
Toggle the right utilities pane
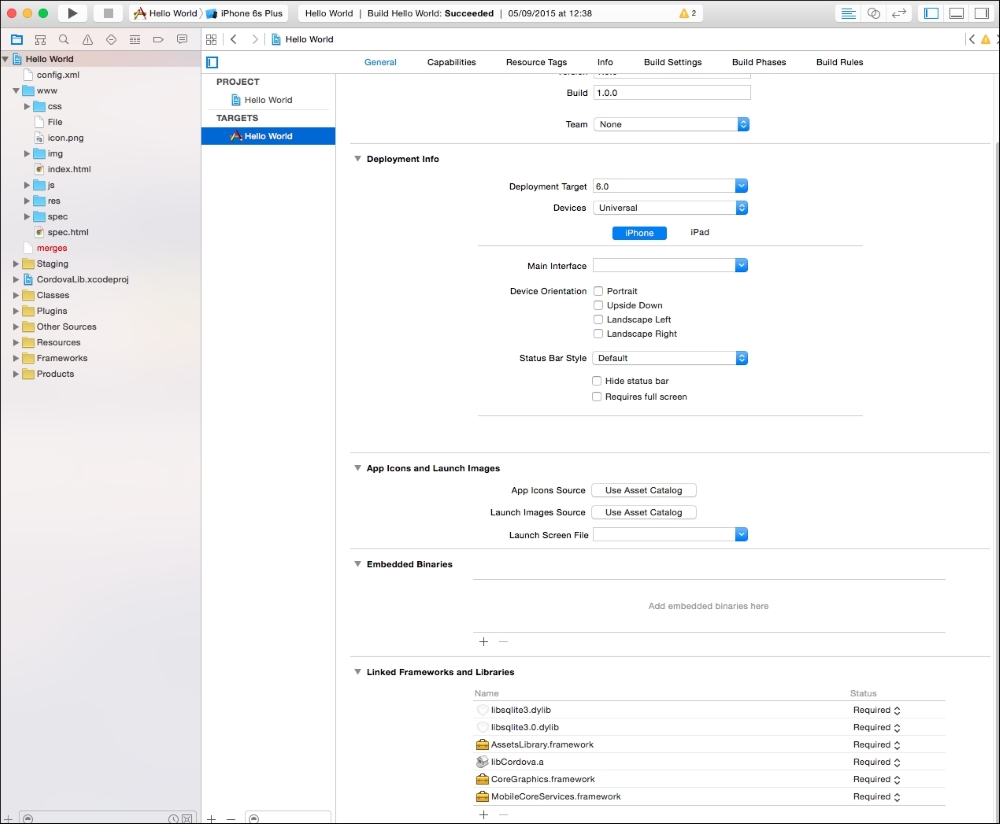coord(981,13)
